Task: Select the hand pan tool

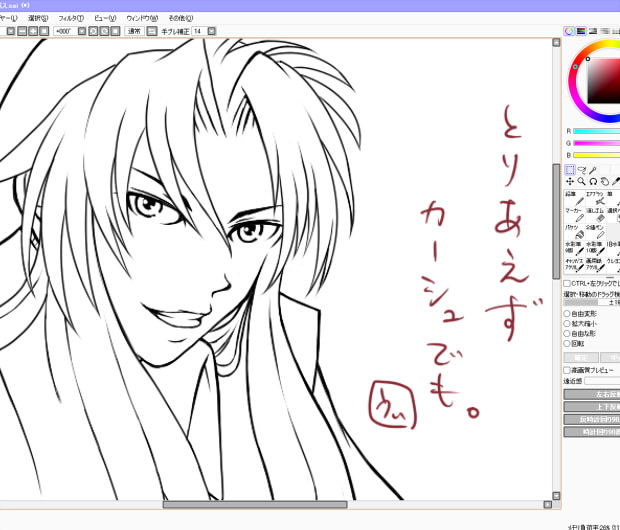Action: click(604, 182)
